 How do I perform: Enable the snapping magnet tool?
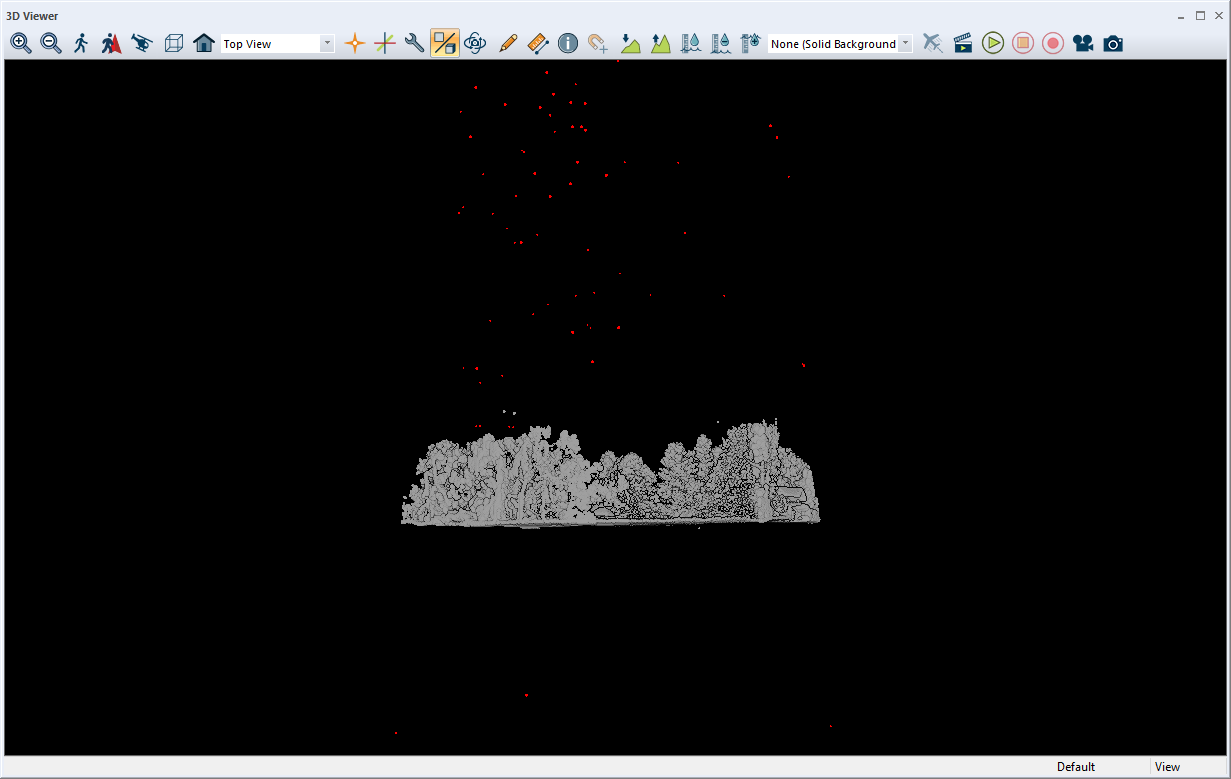tap(597, 43)
